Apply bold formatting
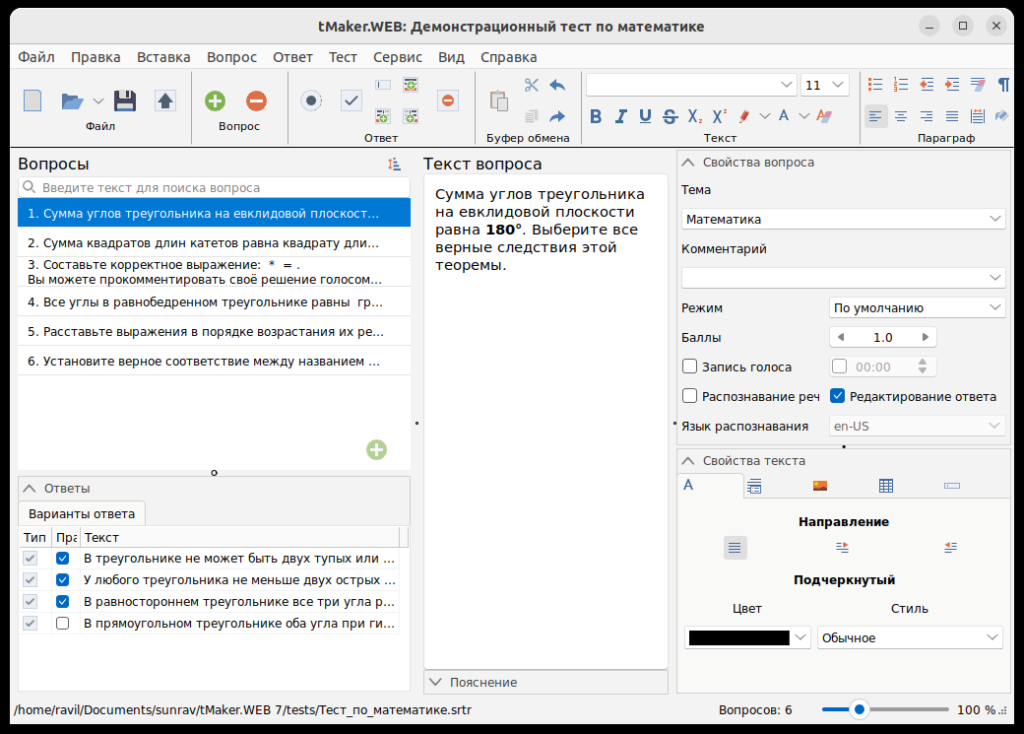The height and width of the screenshot is (734, 1024). coord(596,116)
